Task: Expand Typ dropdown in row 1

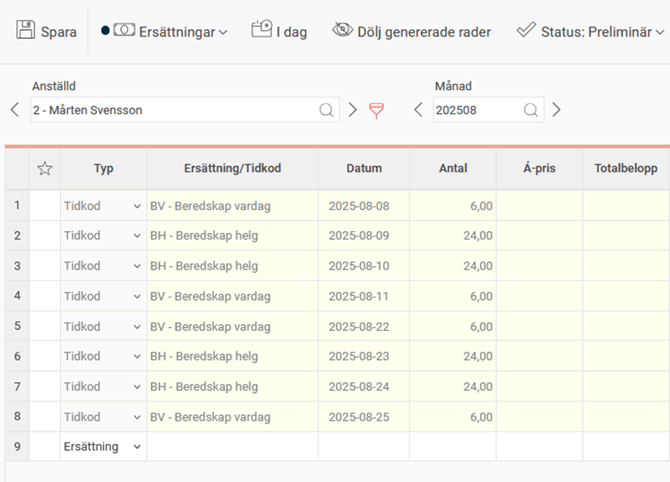Action: 137,206
